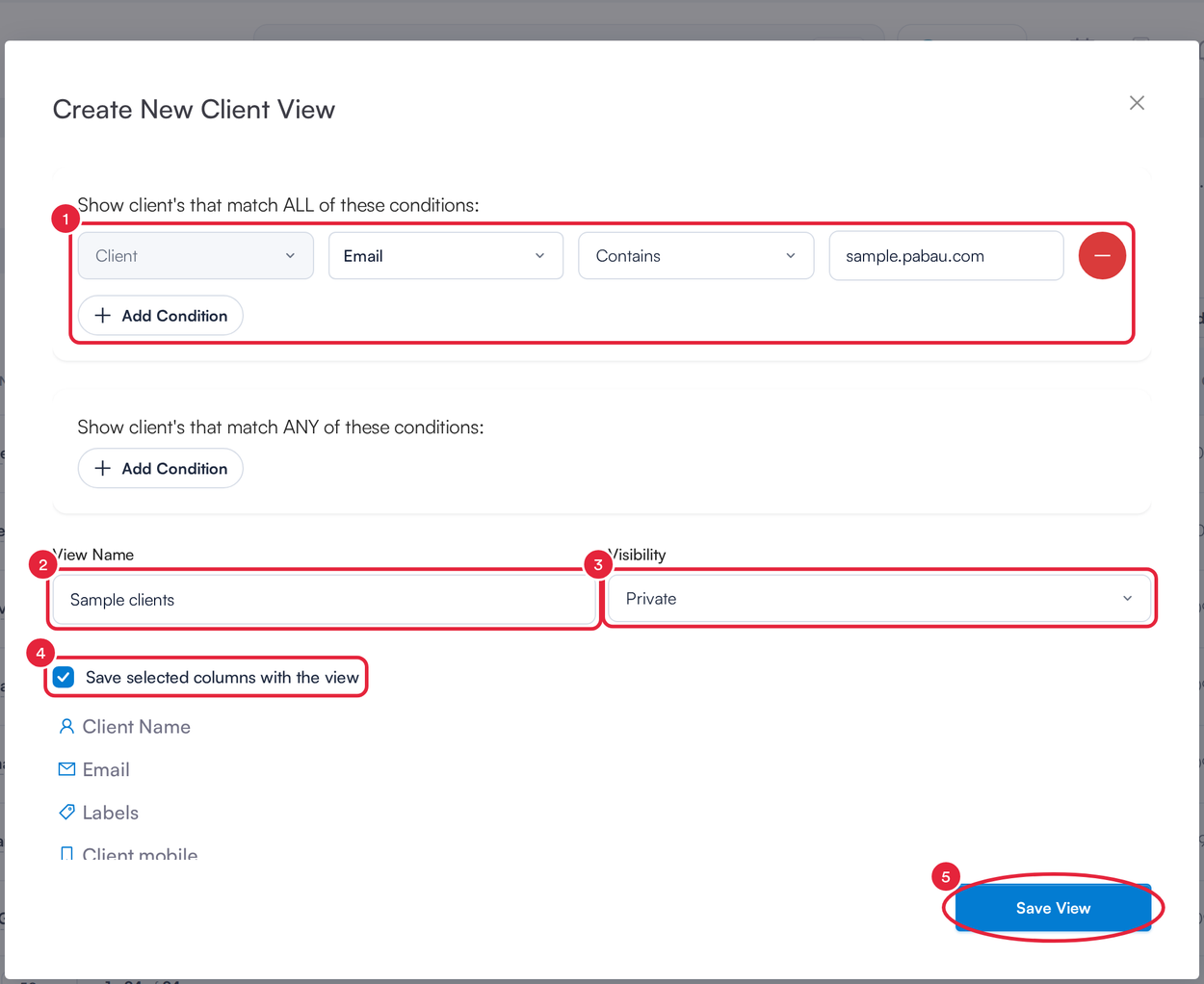Click the Save View button
This screenshot has height=984, width=1204.
click(1053, 908)
